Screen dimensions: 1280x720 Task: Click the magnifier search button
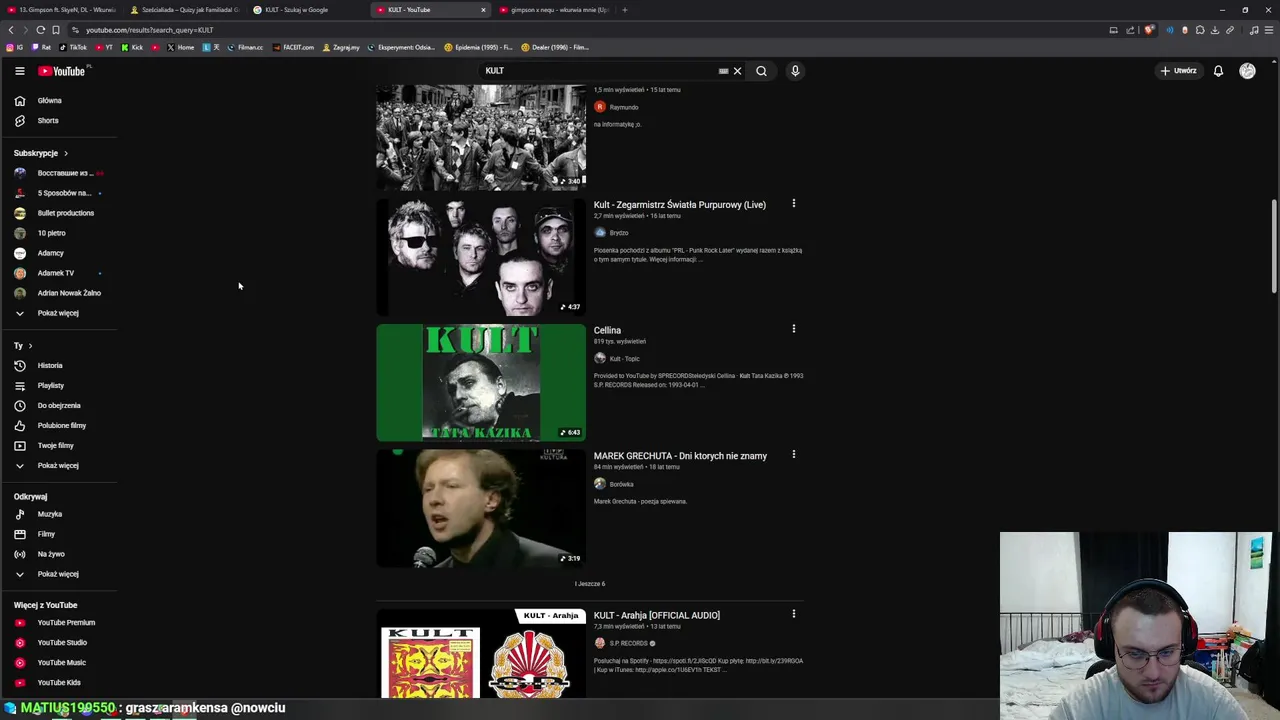(761, 71)
